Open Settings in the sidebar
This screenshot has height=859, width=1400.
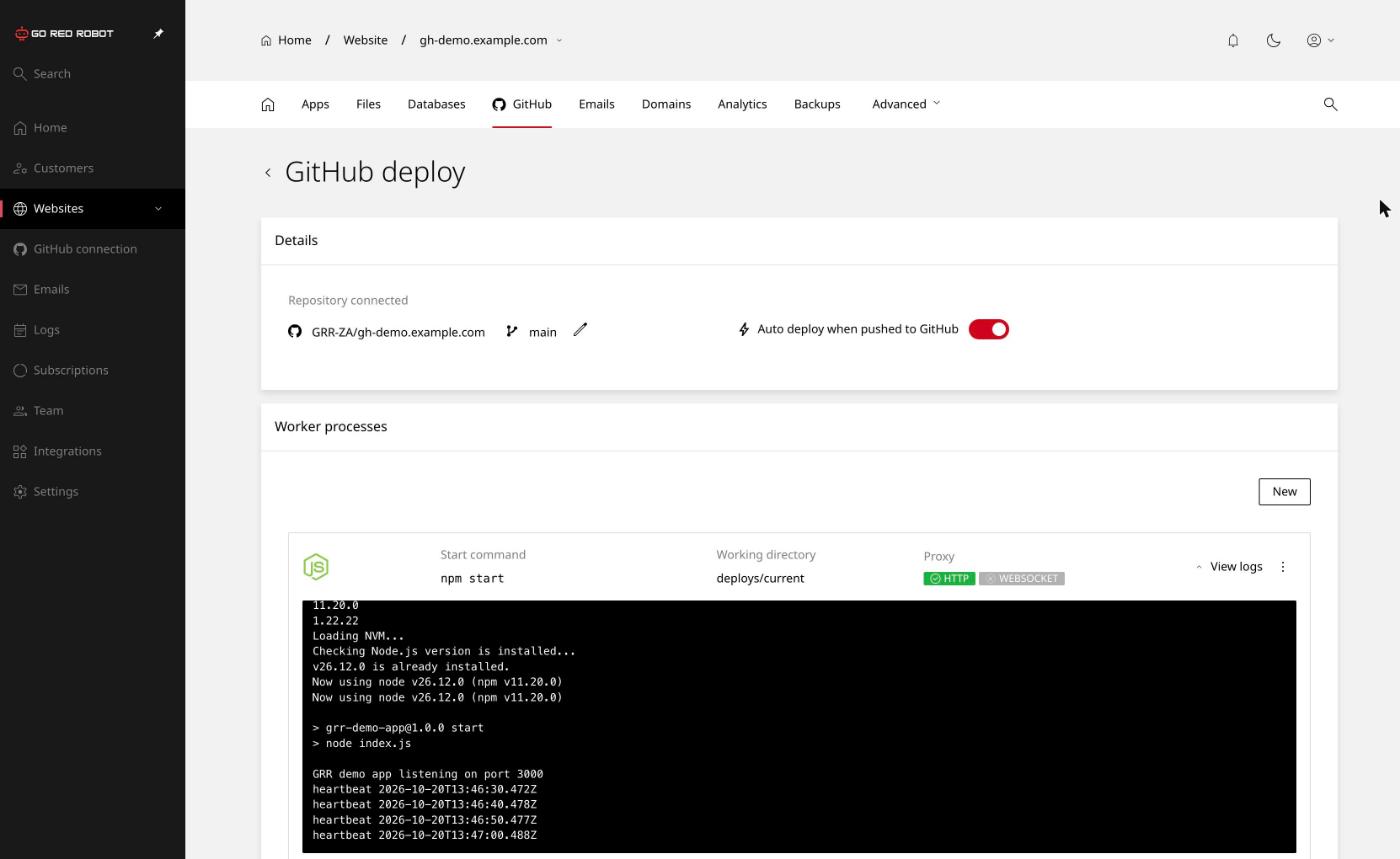point(92,492)
